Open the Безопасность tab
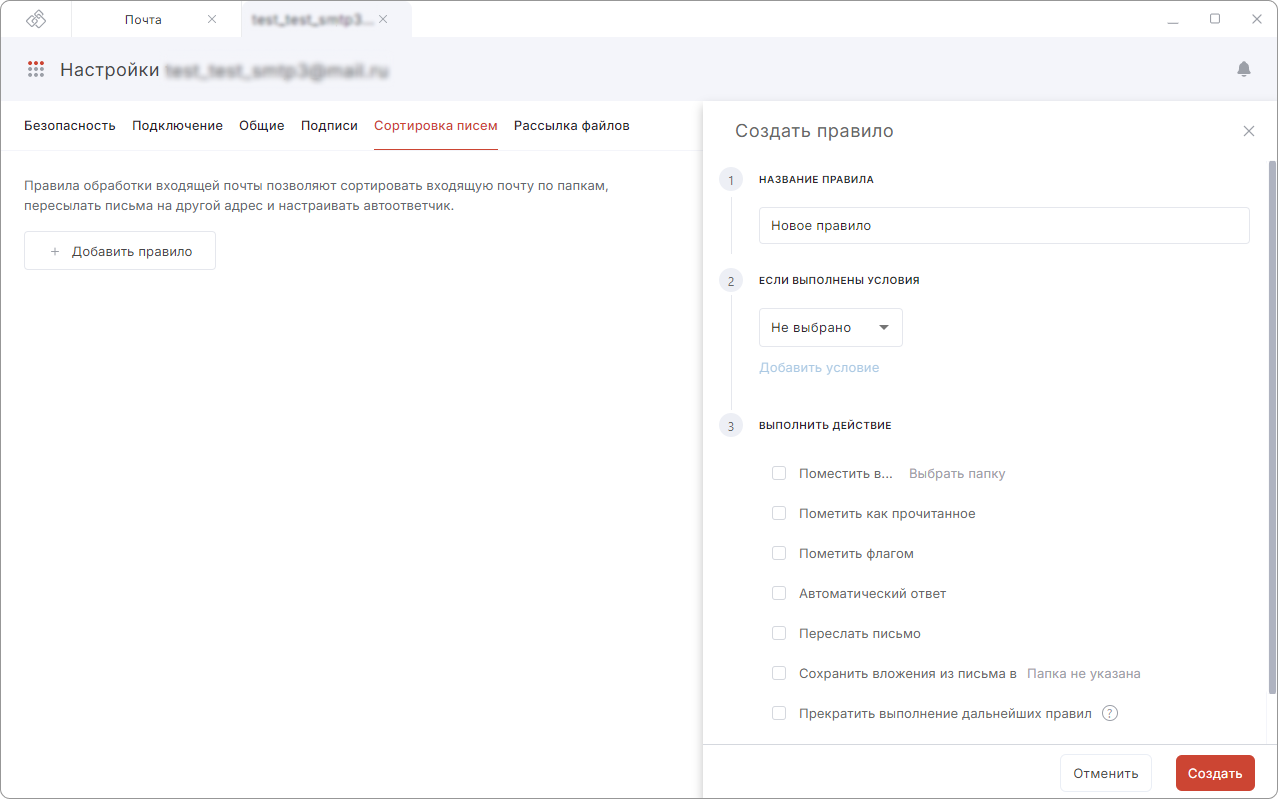The image size is (1278, 799). (x=70, y=126)
